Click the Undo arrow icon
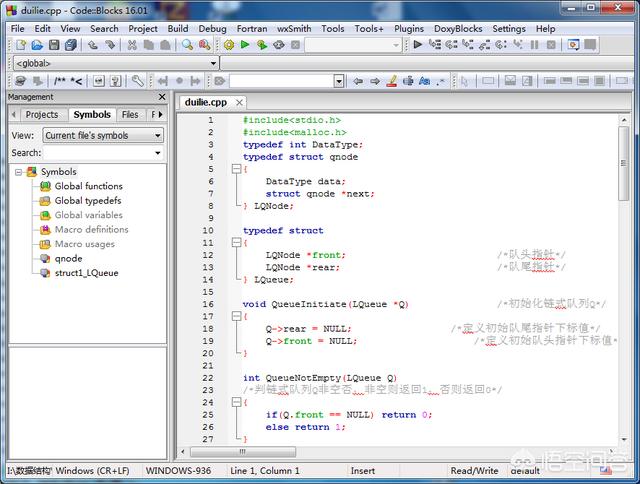 point(95,45)
